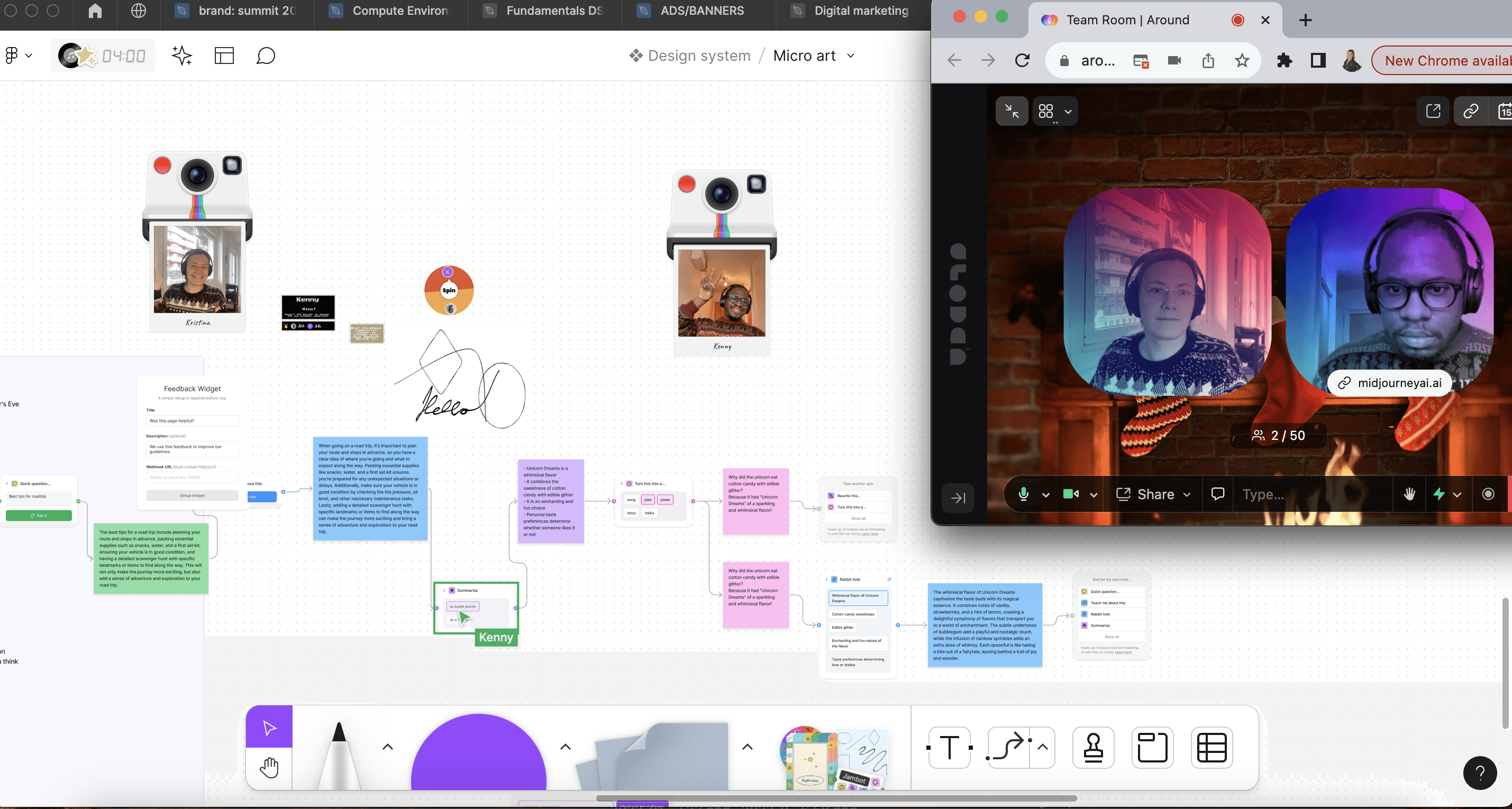Image resolution: width=1512 pixels, height=809 pixels.
Task: Open the Figma main menu chevron
Action: [x=27, y=55]
